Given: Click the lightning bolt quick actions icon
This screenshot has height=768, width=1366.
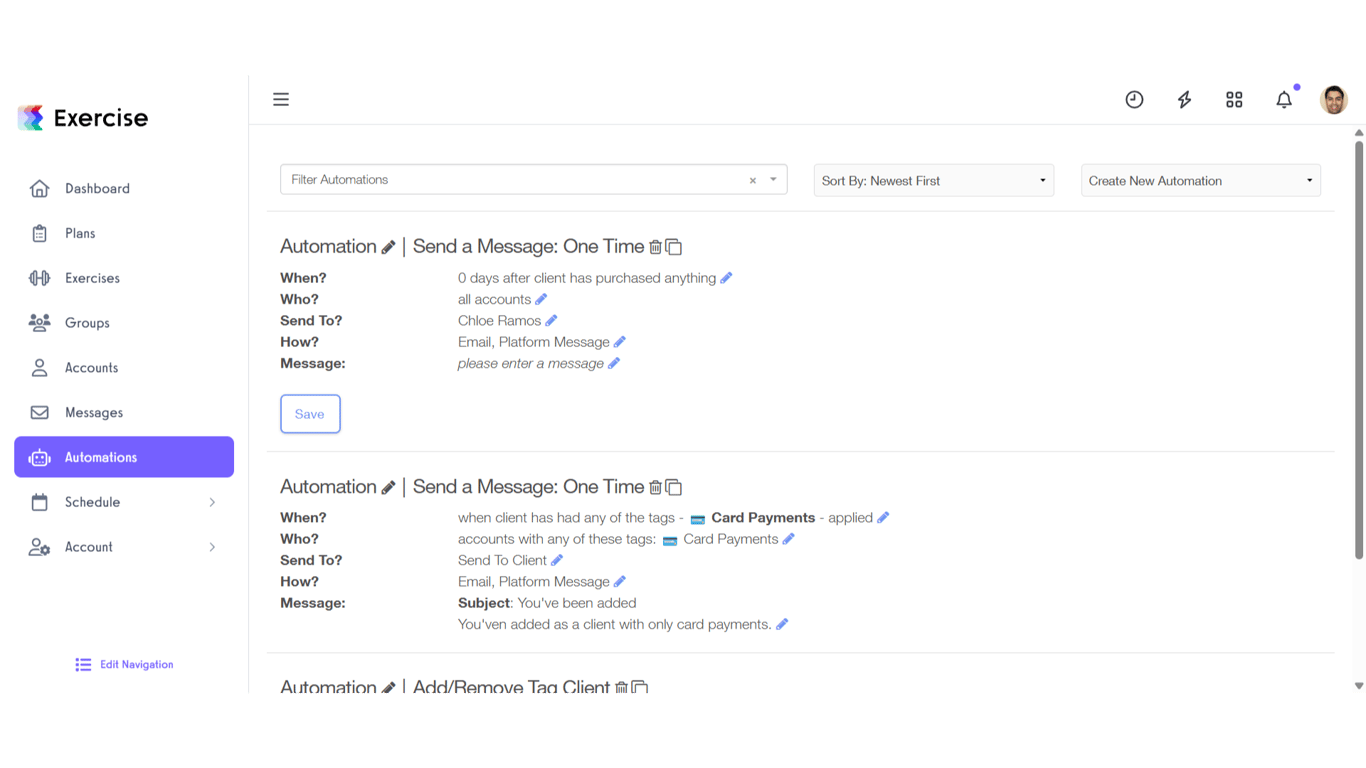Looking at the screenshot, I should click(1184, 99).
